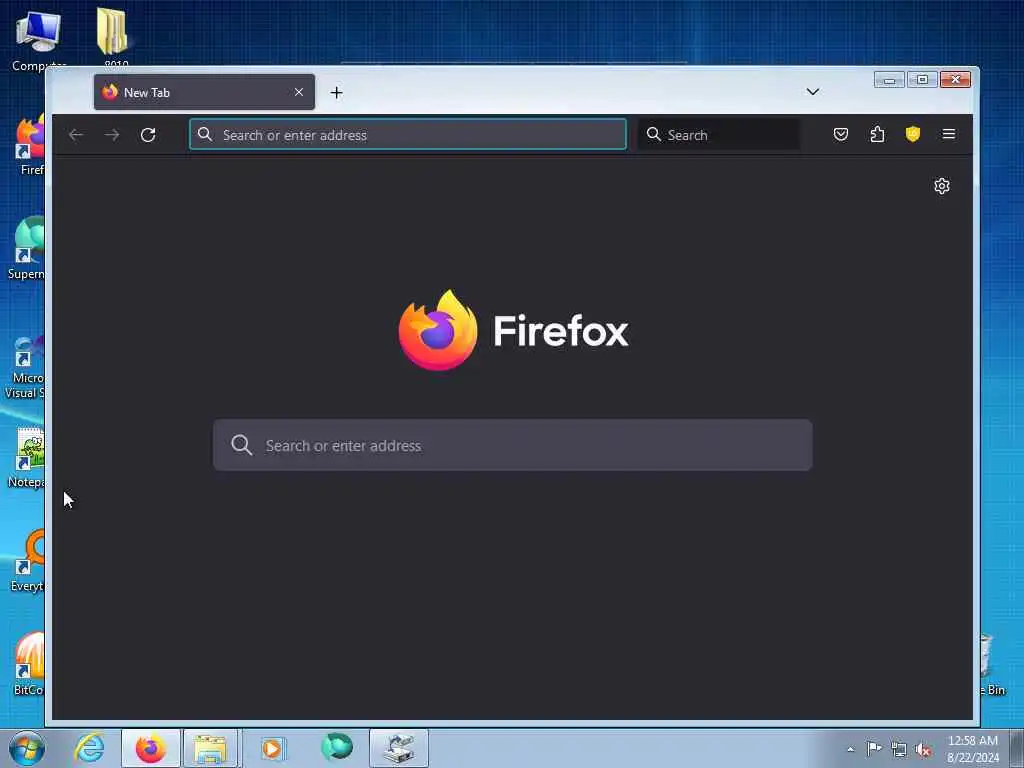This screenshot has height=768, width=1024.
Task: Click the muted volume tray icon
Action: point(923,750)
